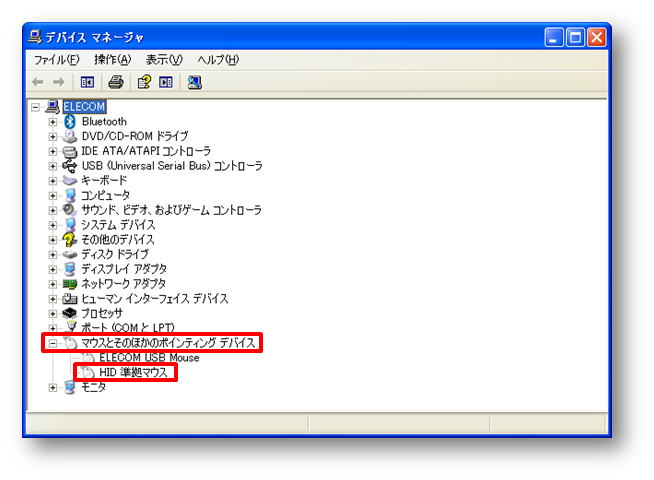Viewport: 654px width, 480px height.
Task: Toggle the console tree pane toolbar icon
Action: pyautogui.click(x=87, y=82)
